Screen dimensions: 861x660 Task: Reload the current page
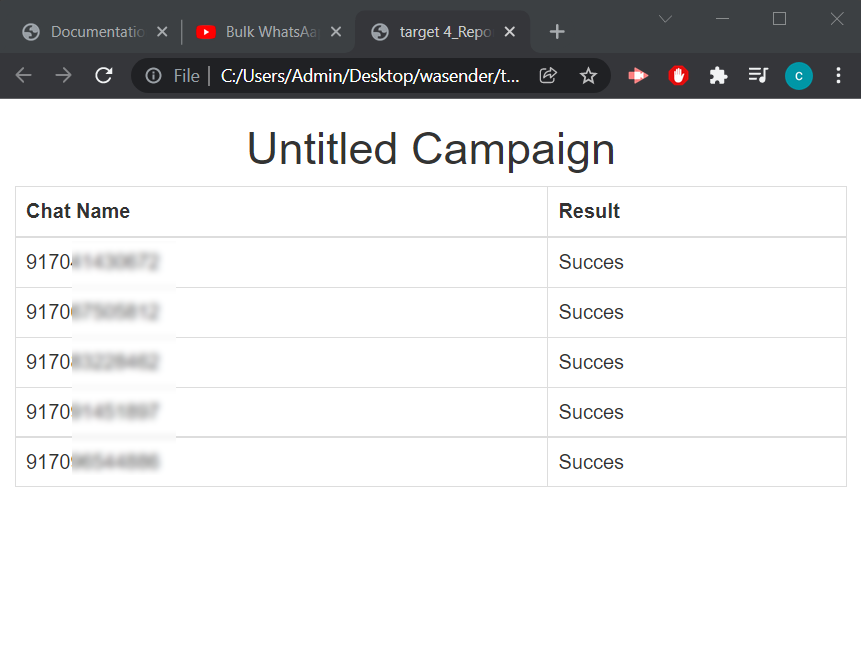103,76
